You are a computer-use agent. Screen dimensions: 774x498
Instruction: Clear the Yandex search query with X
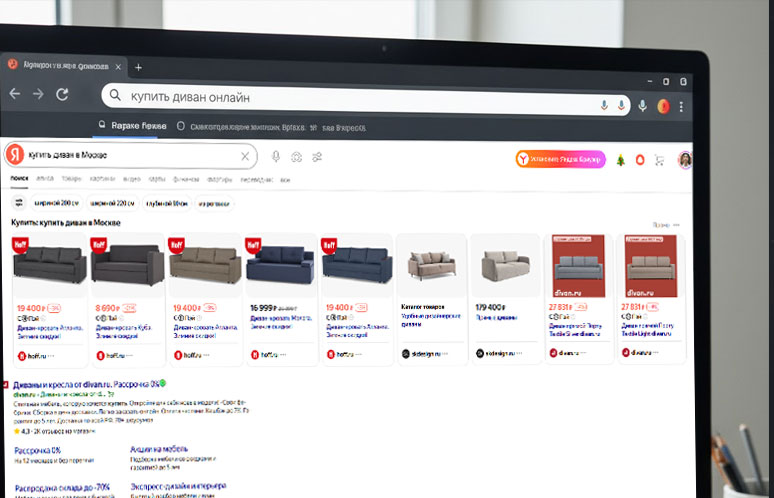(245, 157)
